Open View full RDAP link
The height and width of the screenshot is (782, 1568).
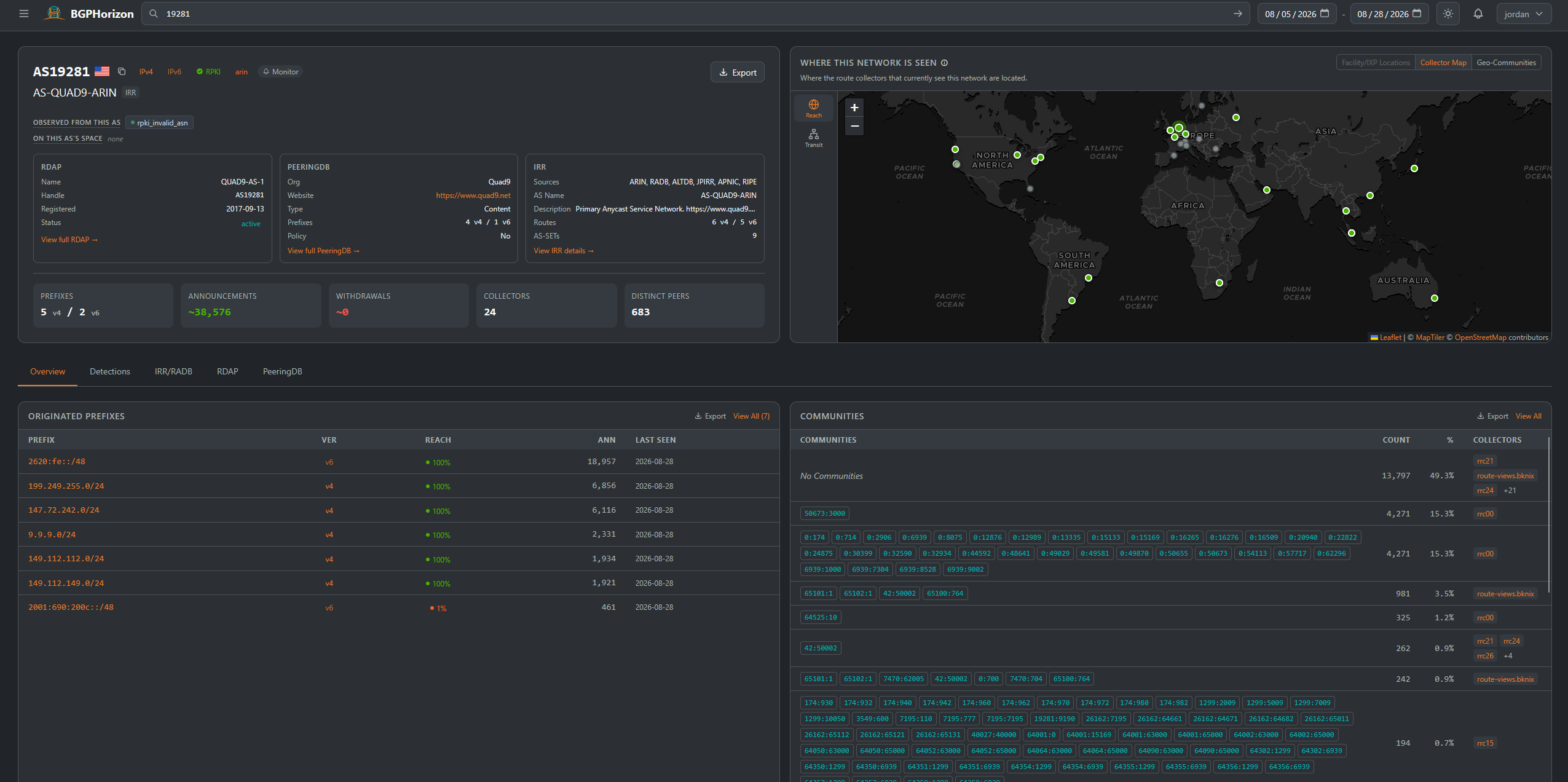[69, 240]
